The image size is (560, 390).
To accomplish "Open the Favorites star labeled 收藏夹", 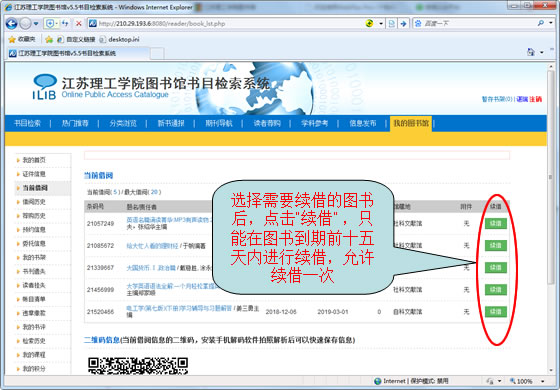I will [x=21, y=39].
